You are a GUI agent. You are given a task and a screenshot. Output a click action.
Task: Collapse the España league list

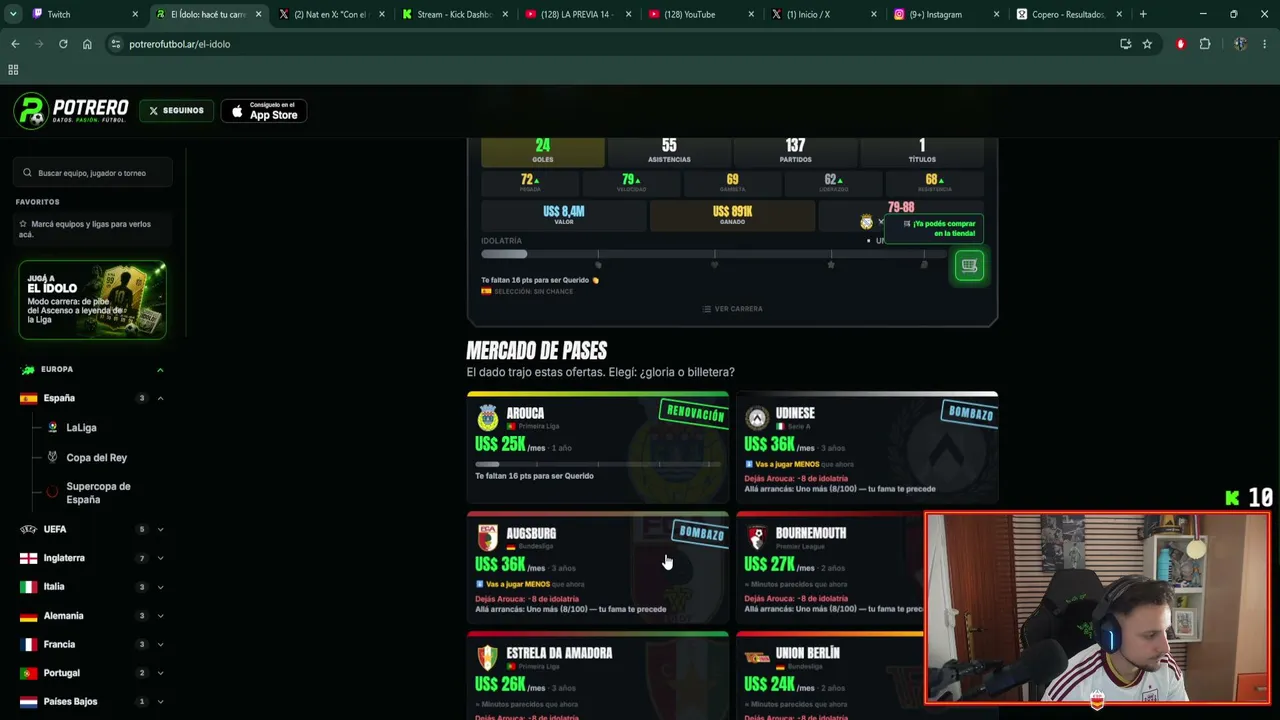tap(160, 398)
